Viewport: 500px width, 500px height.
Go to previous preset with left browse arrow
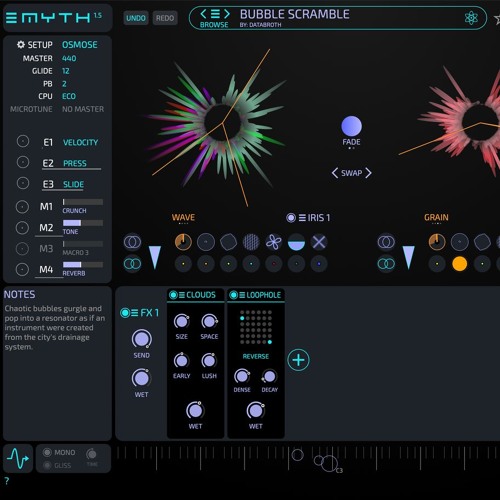tap(203, 14)
